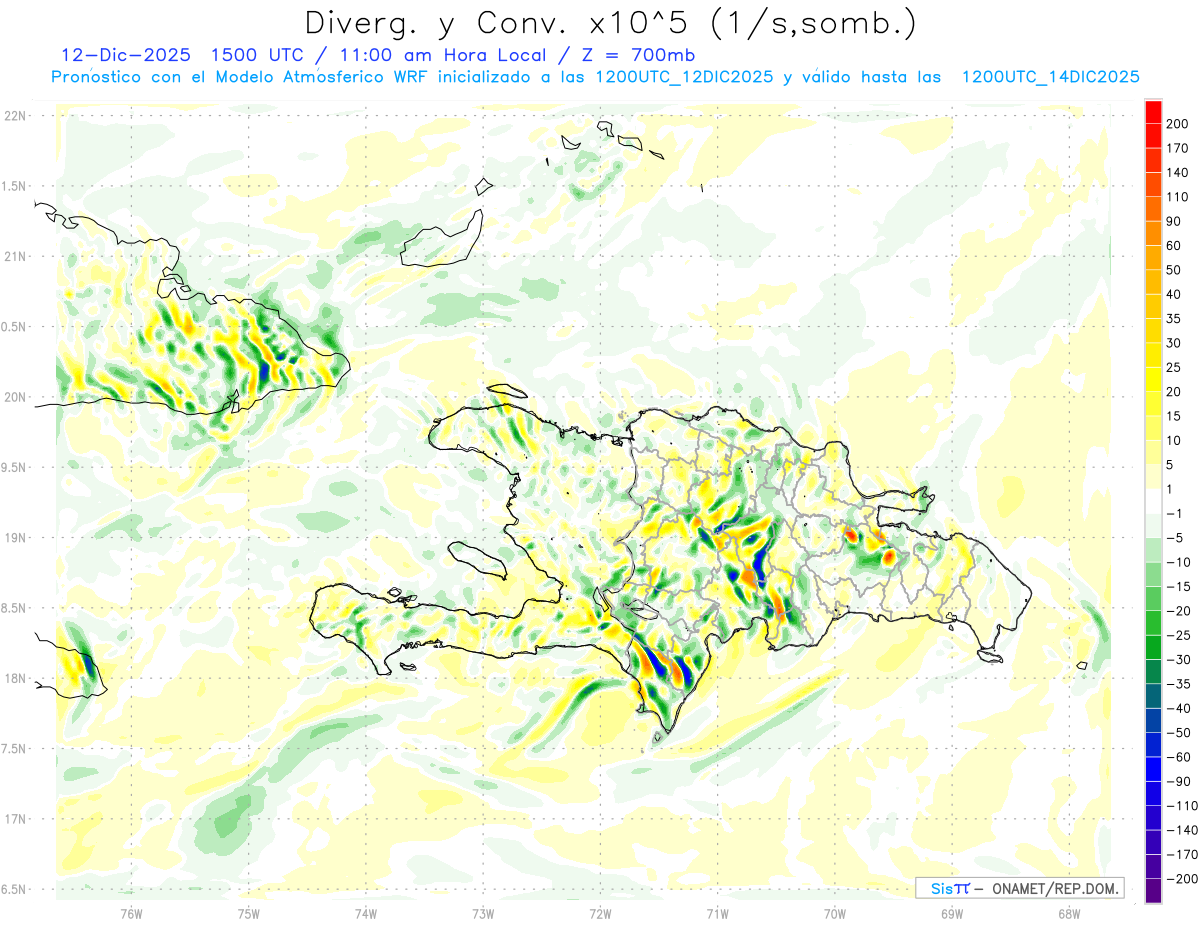The height and width of the screenshot is (927, 1200).
Task: Click the '-110' colorbar value
Action: (1182, 806)
